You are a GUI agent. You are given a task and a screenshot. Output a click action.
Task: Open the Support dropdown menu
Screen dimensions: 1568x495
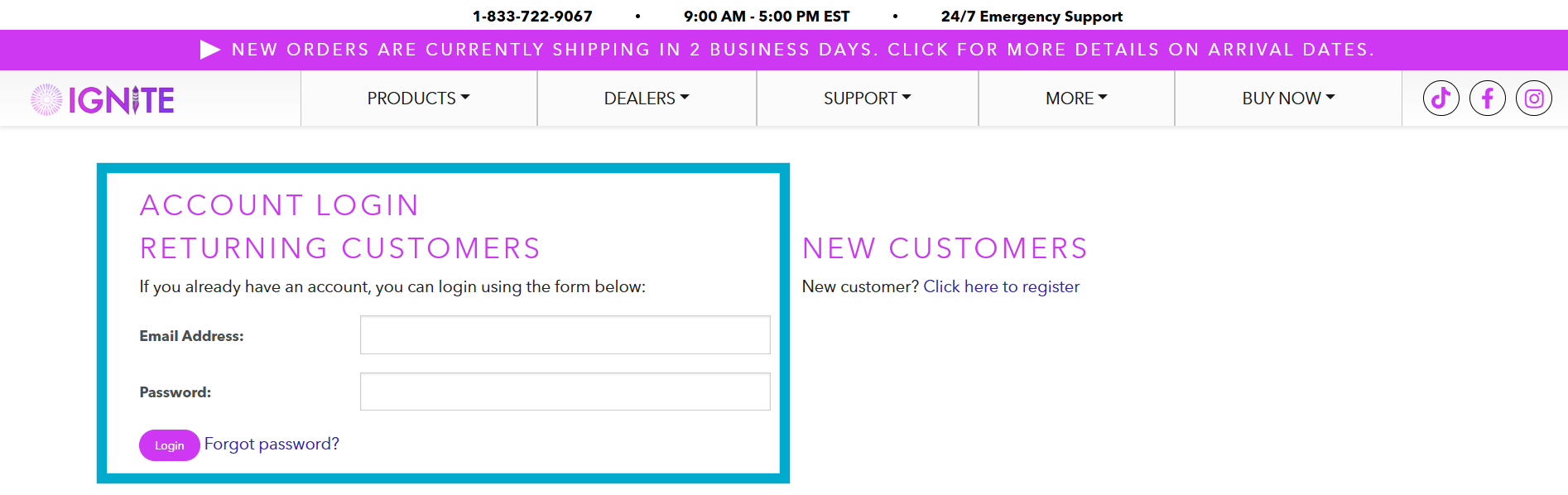point(867,99)
